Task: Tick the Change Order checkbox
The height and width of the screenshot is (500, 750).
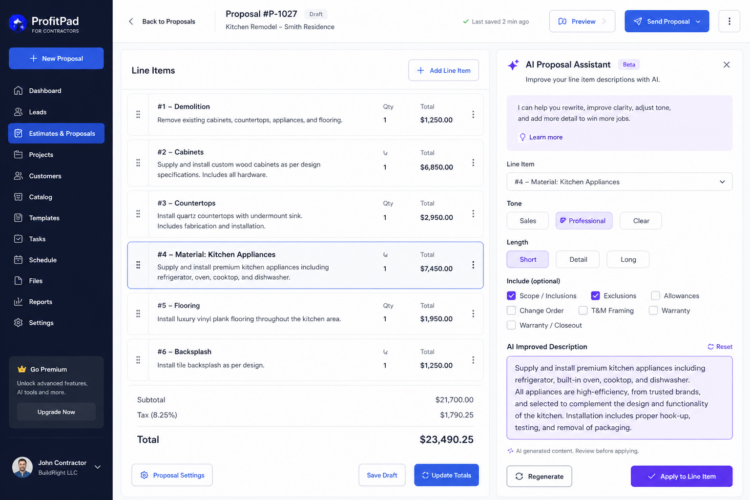Action: click(x=511, y=311)
